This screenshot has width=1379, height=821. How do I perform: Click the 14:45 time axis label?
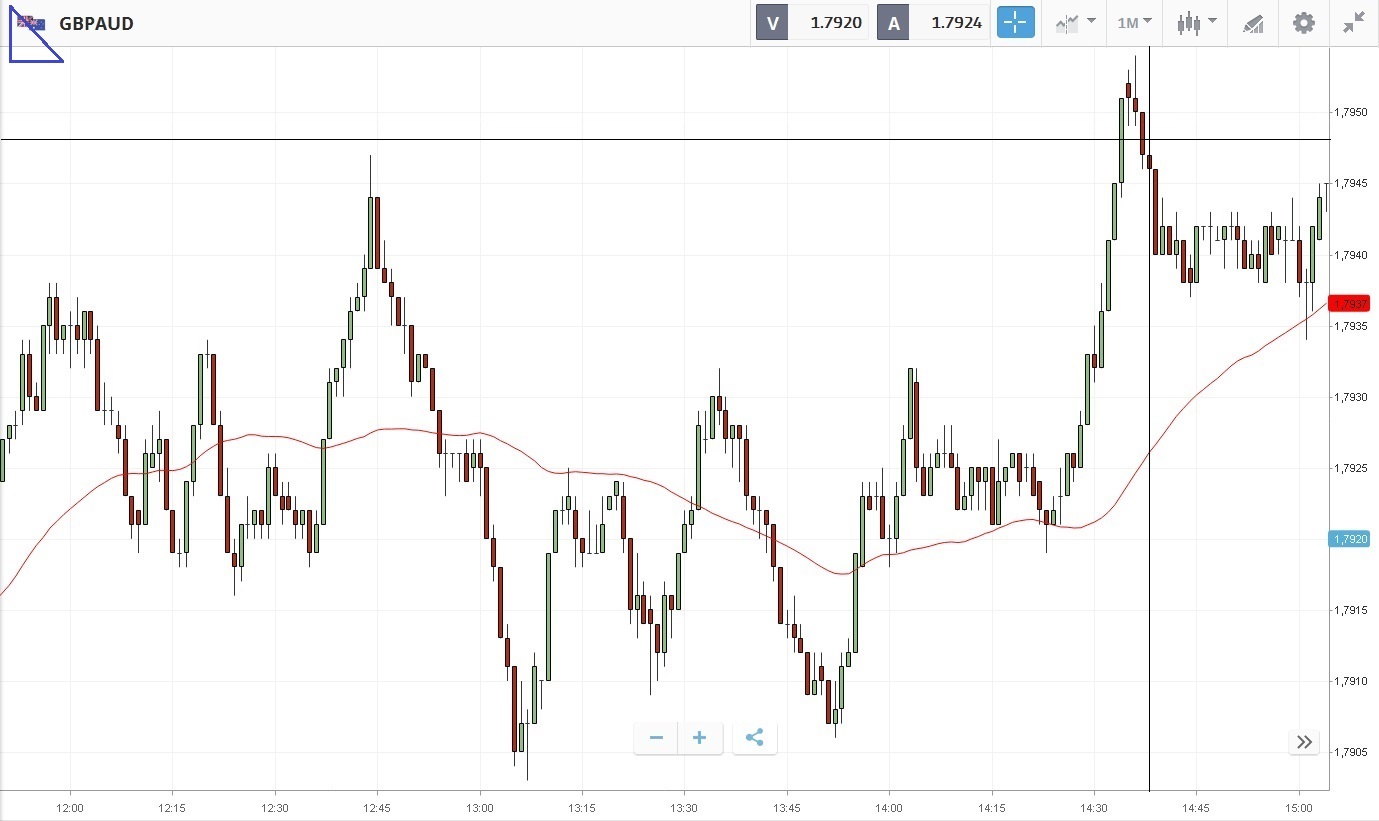[x=1196, y=807]
